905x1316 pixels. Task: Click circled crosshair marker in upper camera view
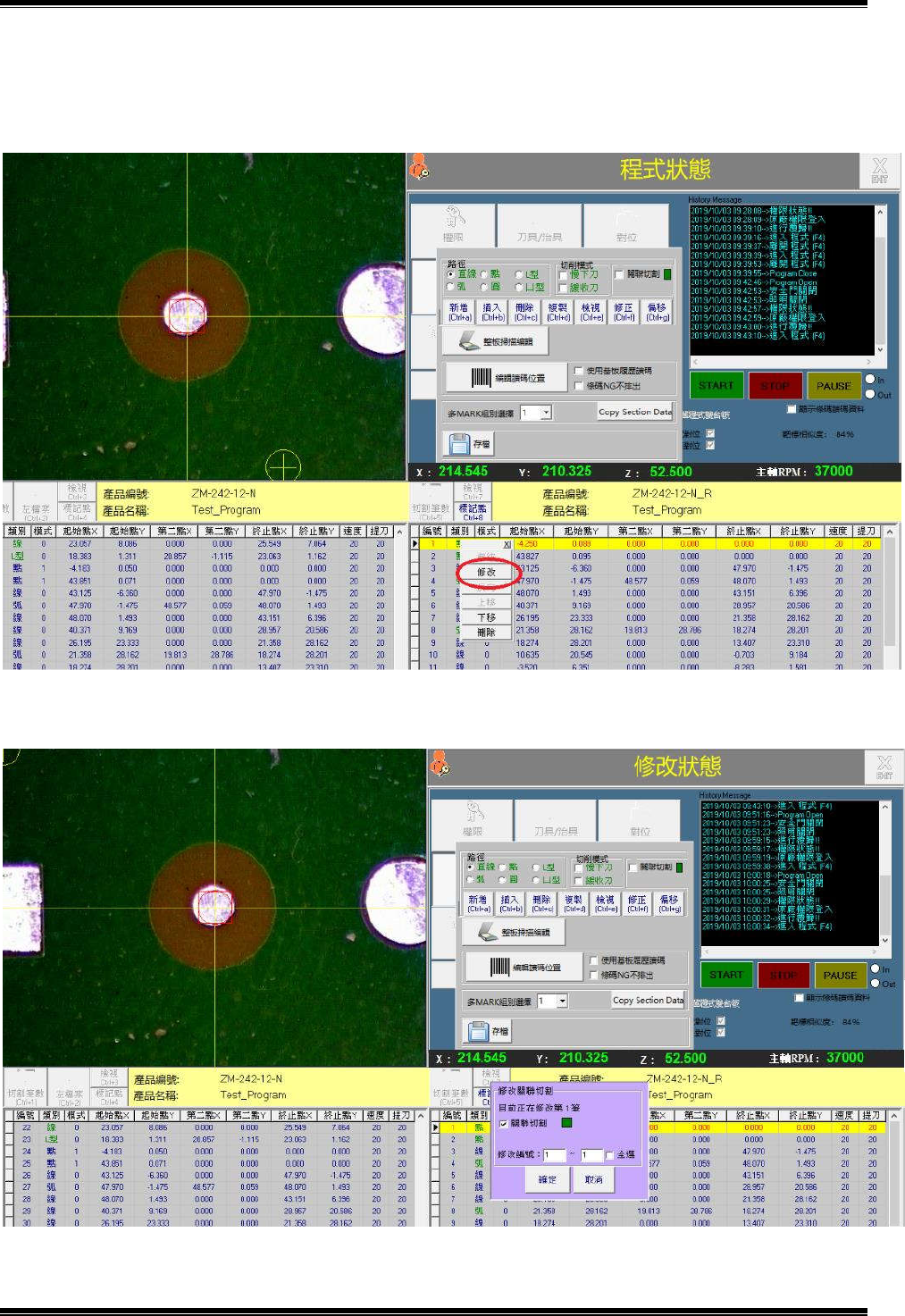pyautogui.click(x=283, y=465)
